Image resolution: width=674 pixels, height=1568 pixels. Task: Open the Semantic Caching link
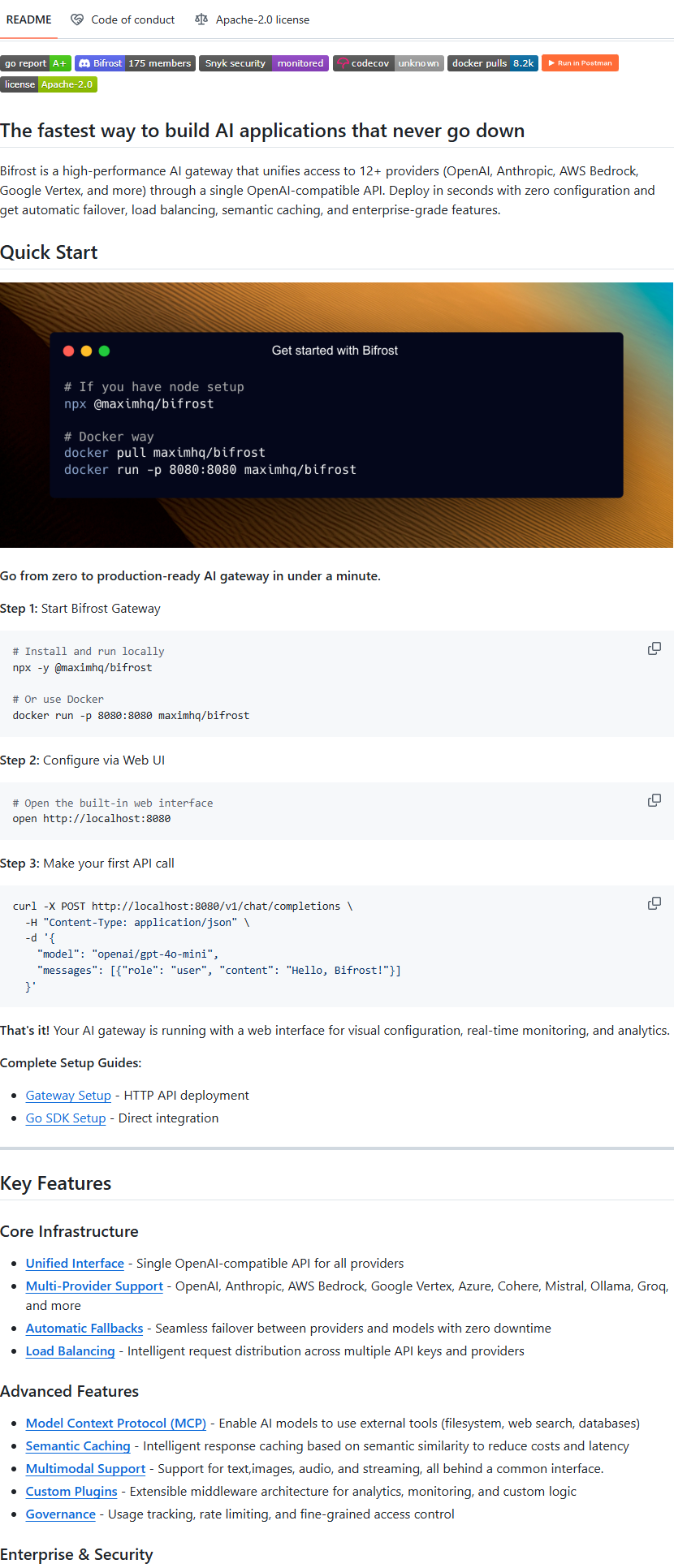click(x=78, y=1446)
